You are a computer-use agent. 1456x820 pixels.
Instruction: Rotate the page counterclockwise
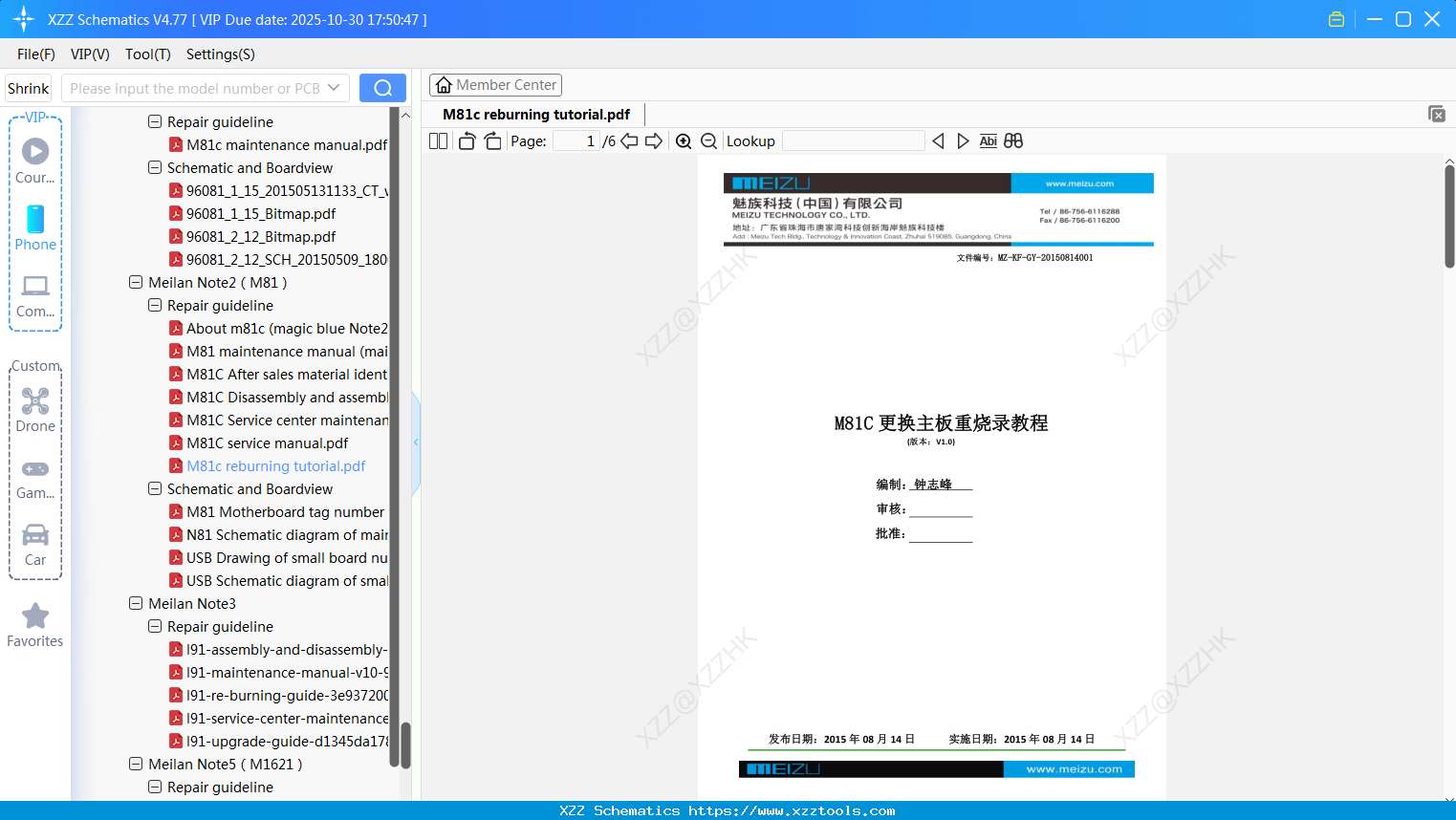click(466, 140)
